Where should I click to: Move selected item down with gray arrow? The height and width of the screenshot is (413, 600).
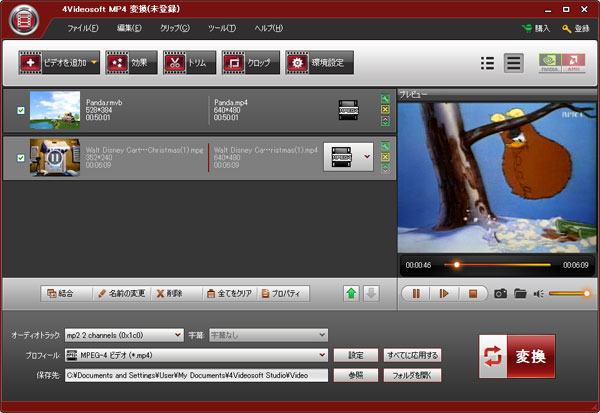point(371,294)
